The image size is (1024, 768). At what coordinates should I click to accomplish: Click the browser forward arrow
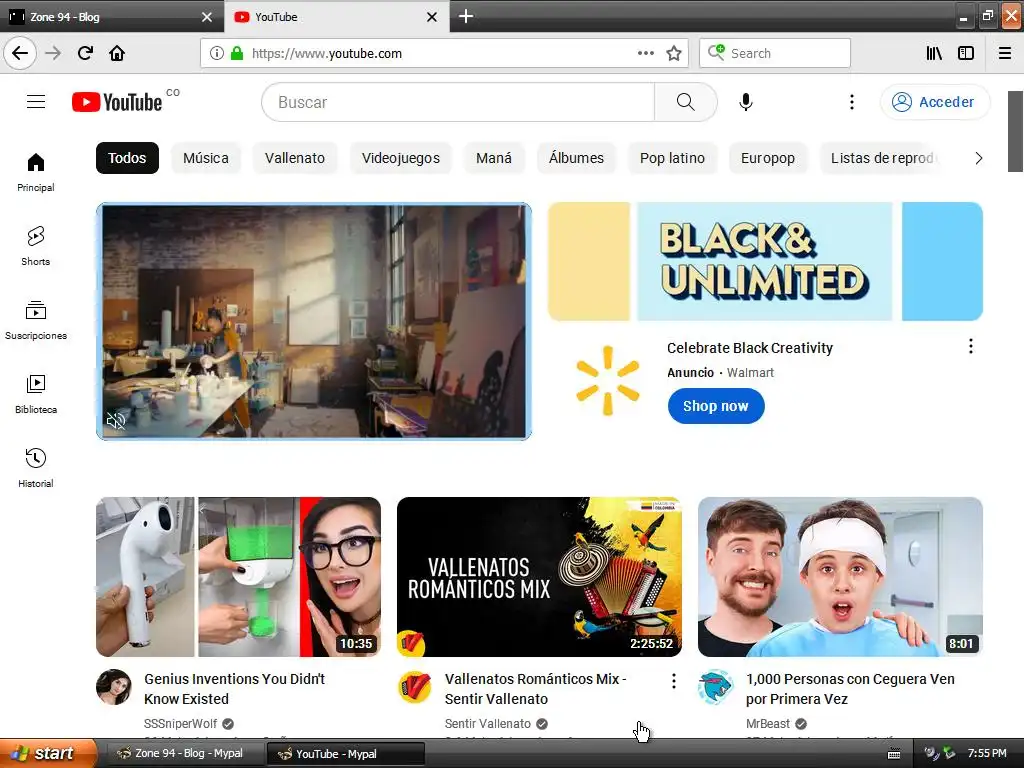coord(53,53)
